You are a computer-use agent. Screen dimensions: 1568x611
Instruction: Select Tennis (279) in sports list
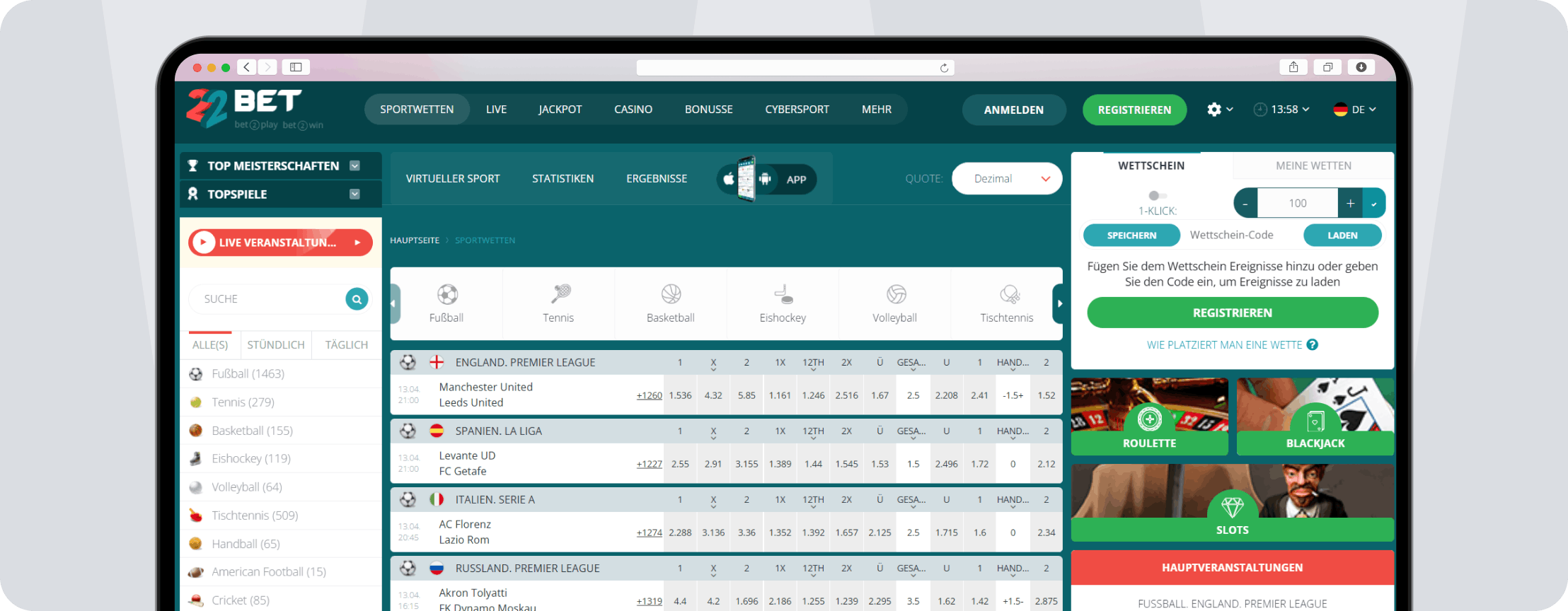281,402
